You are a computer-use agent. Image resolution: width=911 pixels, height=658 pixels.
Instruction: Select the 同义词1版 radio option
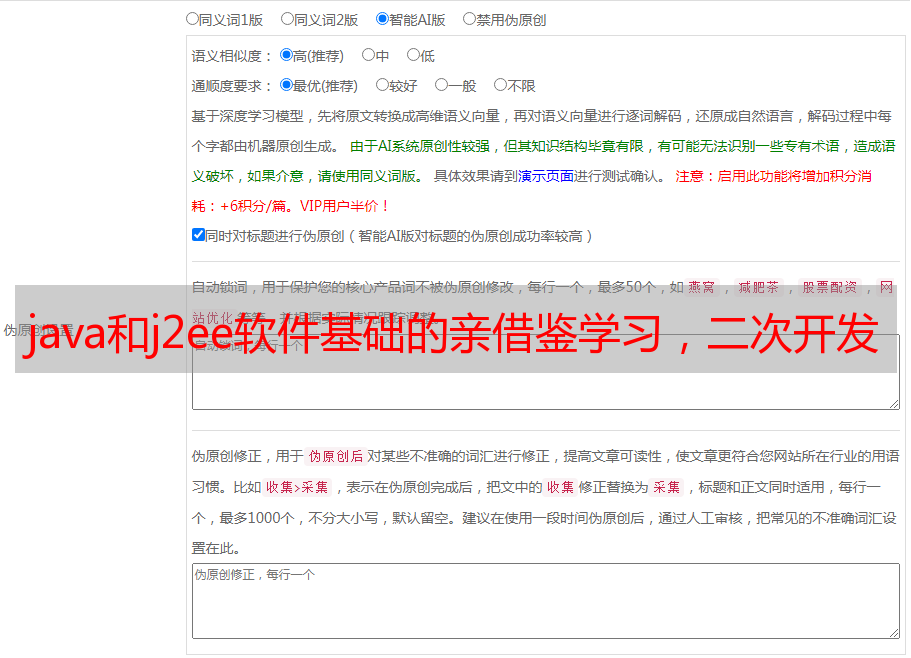point(192,19)
